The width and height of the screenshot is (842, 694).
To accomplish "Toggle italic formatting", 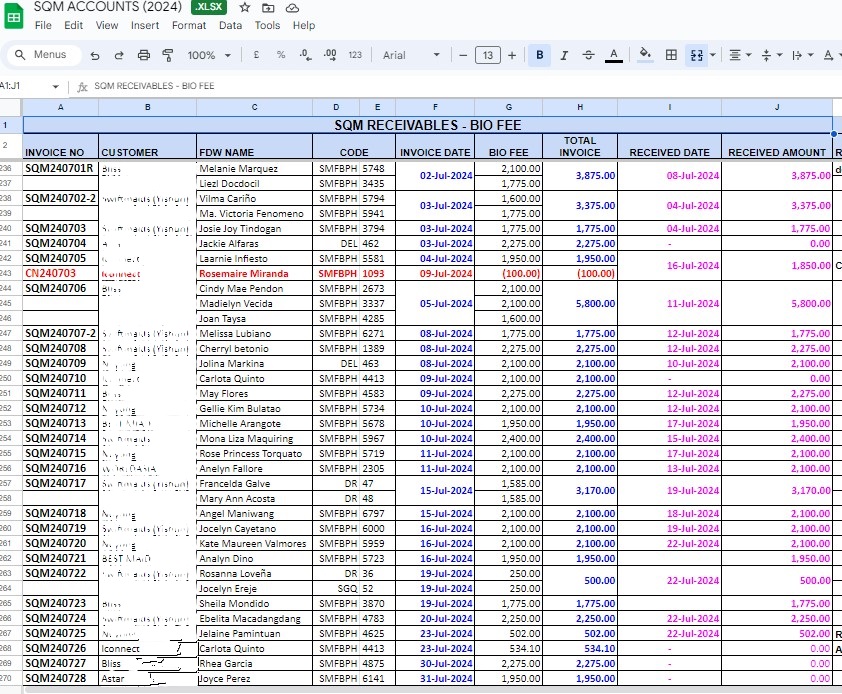I will pos(564,55).
